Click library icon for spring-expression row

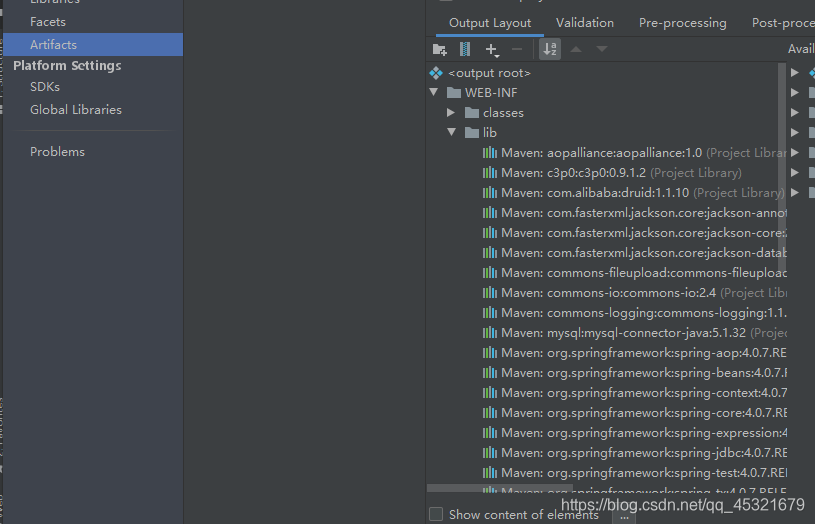[x=490, y=433]
